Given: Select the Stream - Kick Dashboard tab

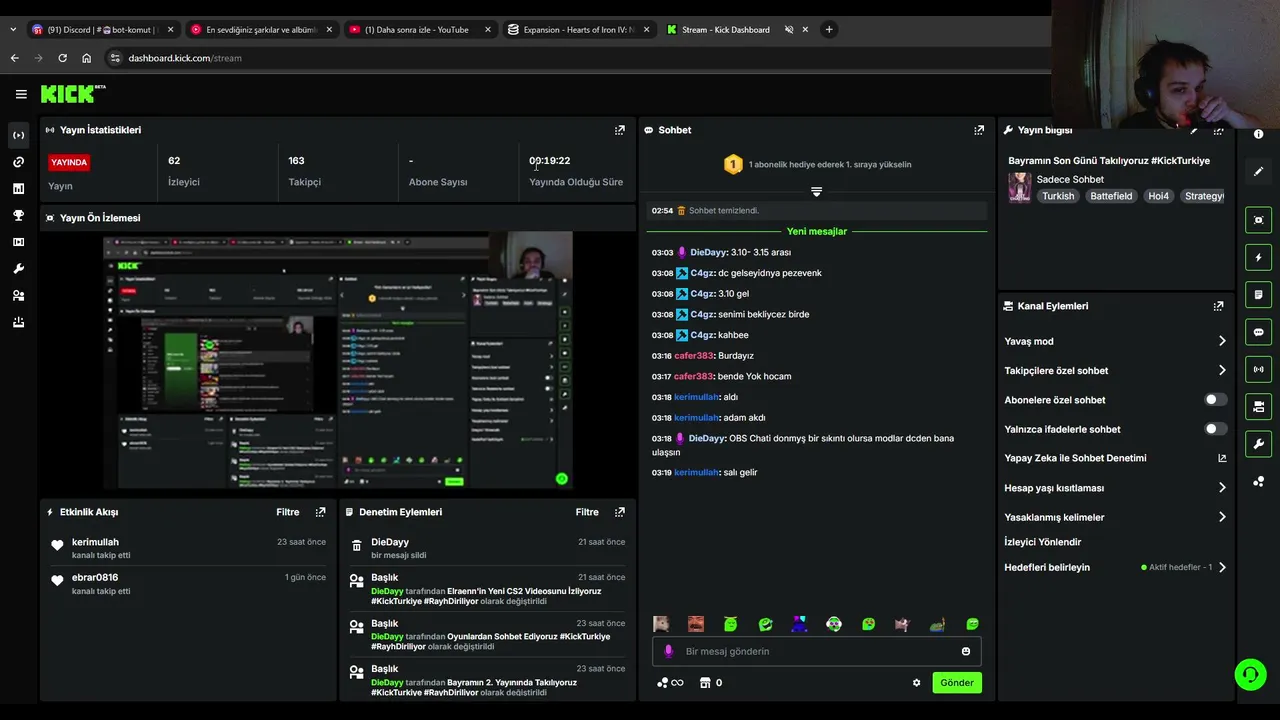Looking at the screenshot, I should coord(737,30).
